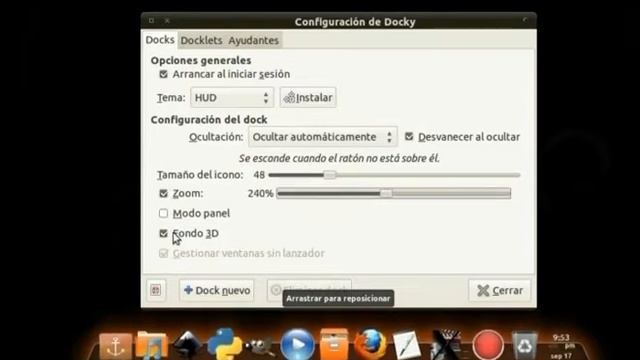Click the Tamaño del icono slider handle
Image resolution: width=640 pixels, height=360 pixels.
(330, 175)
